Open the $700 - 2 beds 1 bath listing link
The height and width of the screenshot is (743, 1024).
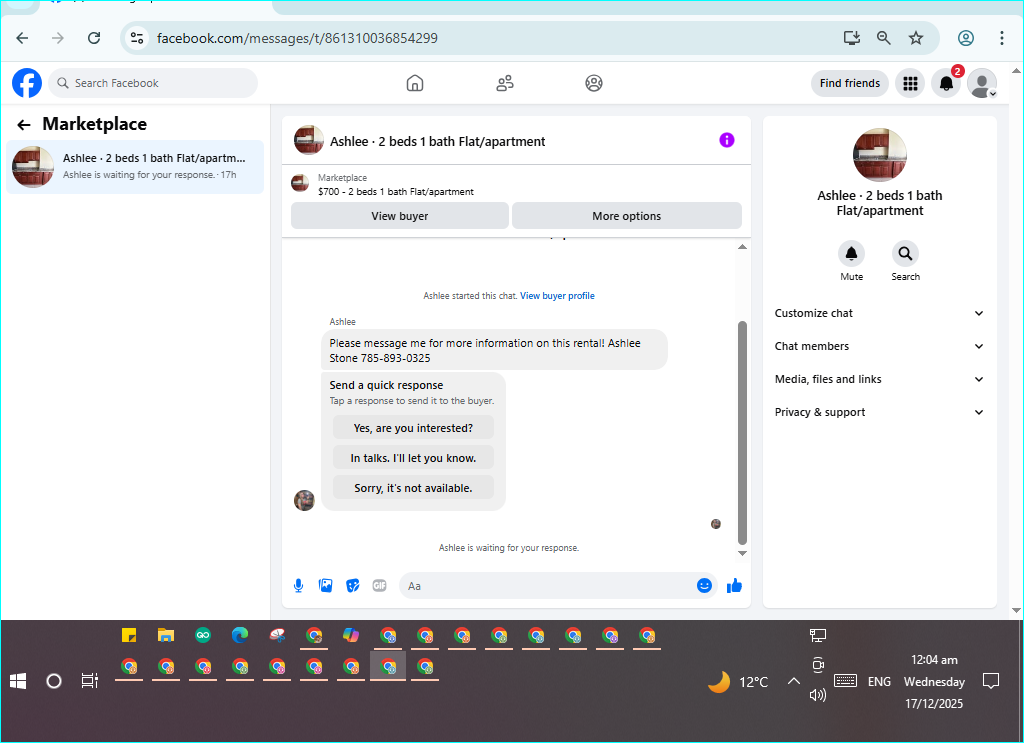[396, 192]
